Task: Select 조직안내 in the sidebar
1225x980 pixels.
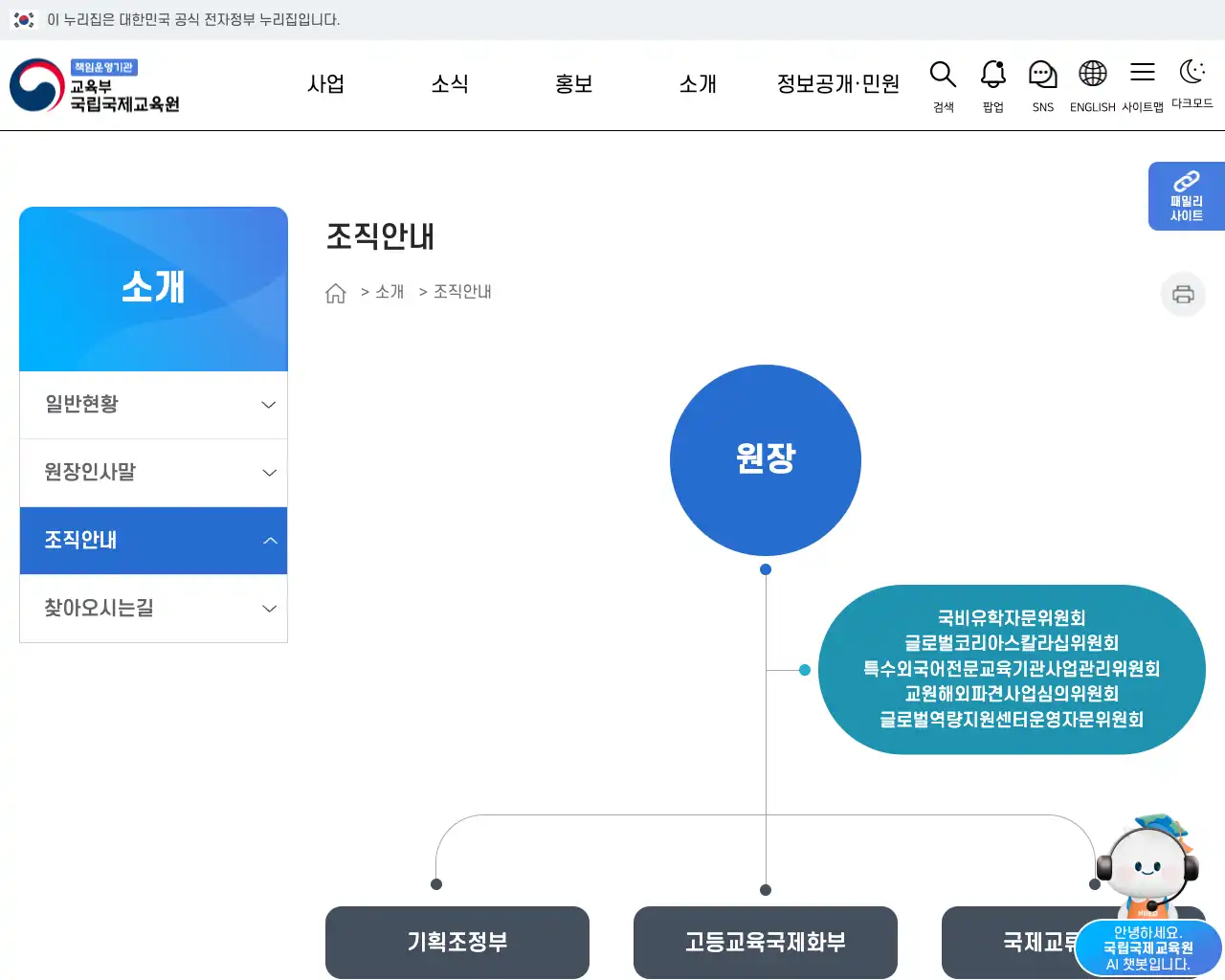Action: 153,541
